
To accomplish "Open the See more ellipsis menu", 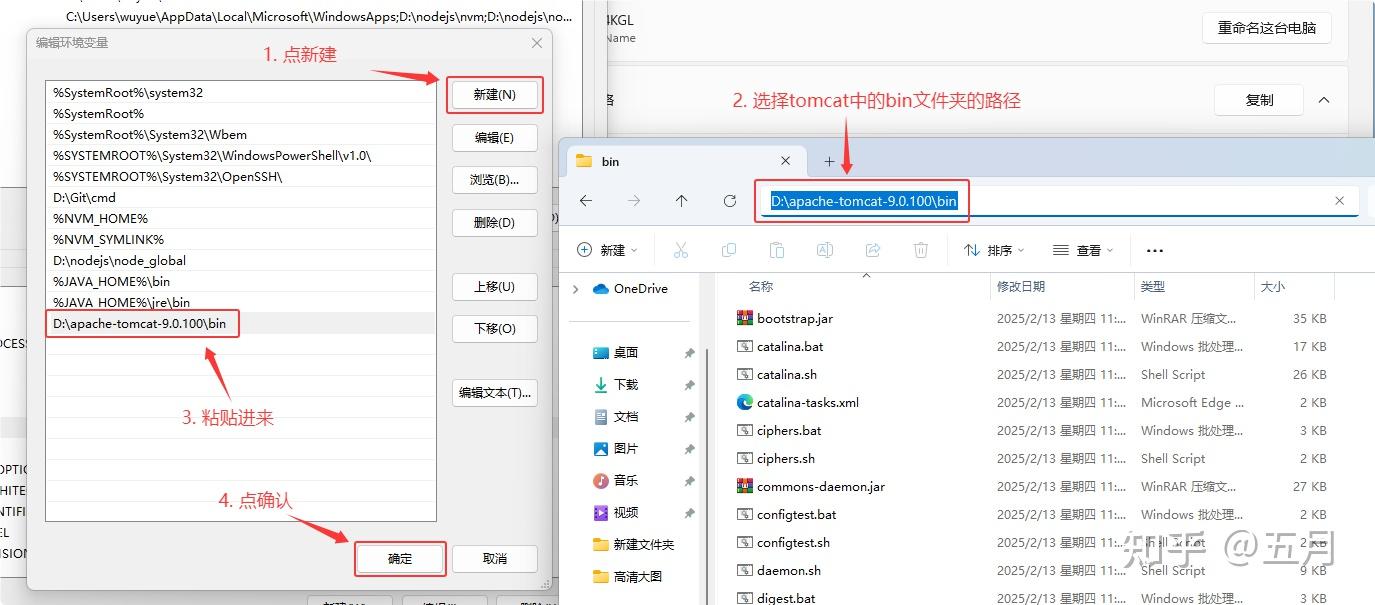I will [1154, 250].
